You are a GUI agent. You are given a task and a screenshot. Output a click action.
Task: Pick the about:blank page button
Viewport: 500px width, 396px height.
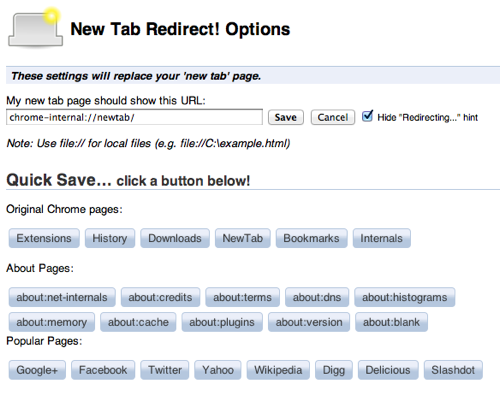391,322
